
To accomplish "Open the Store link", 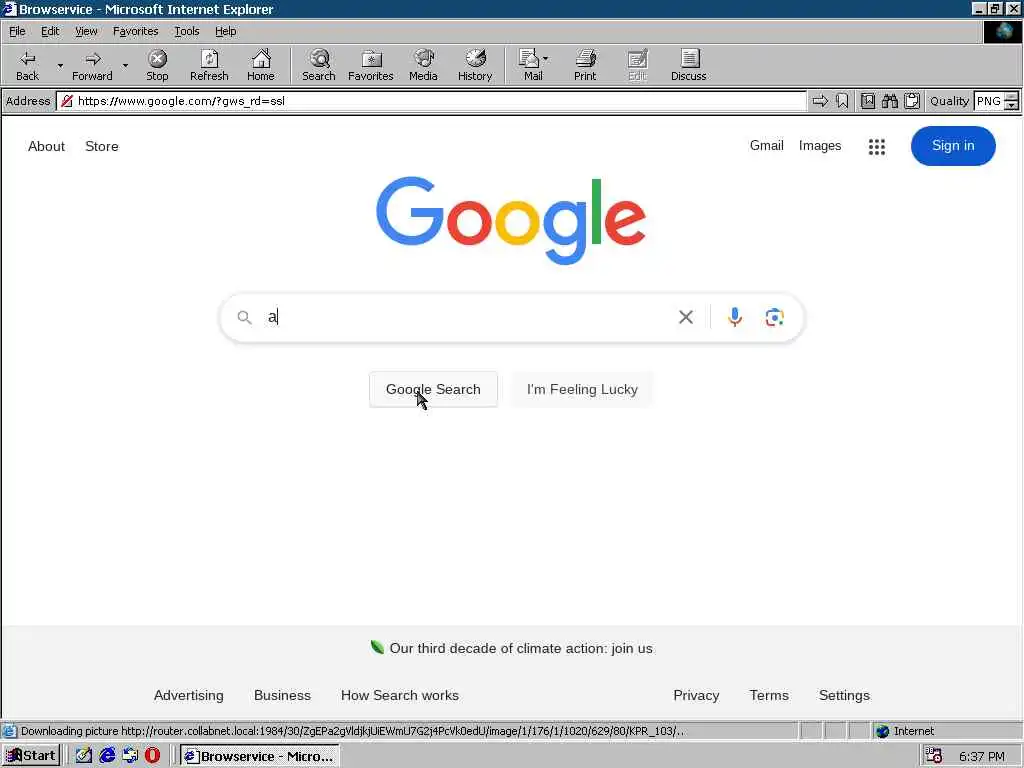I will (102, 146).
